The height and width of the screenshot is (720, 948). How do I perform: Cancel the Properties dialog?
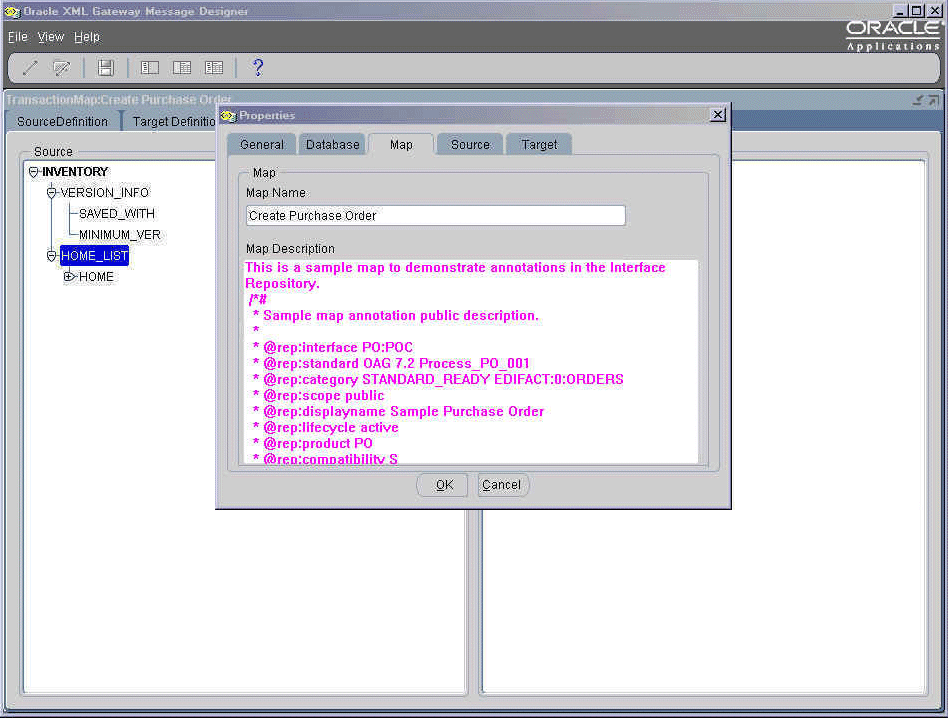point(502,485)
